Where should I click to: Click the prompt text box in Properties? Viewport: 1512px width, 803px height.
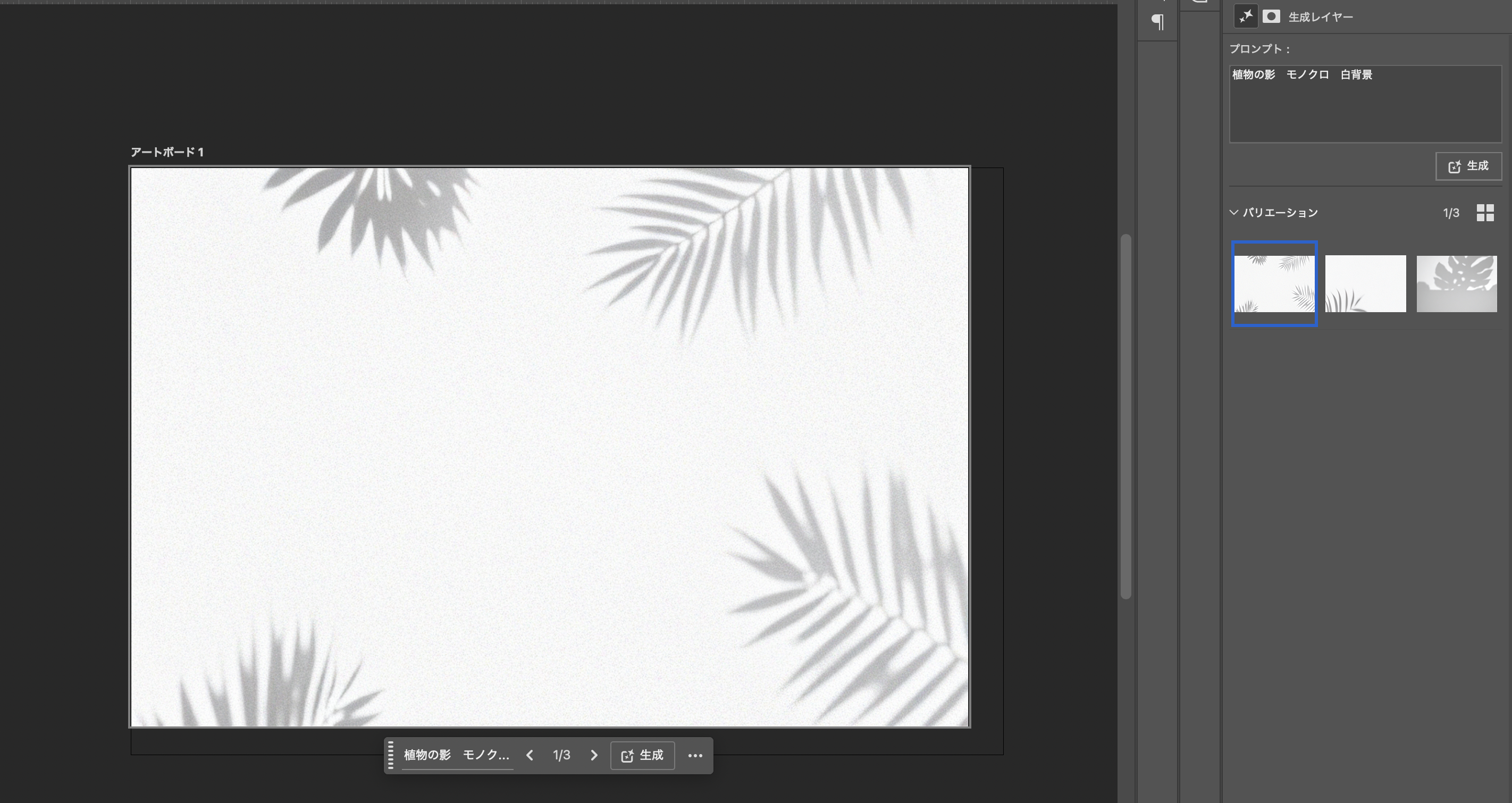click(1365, 104)
